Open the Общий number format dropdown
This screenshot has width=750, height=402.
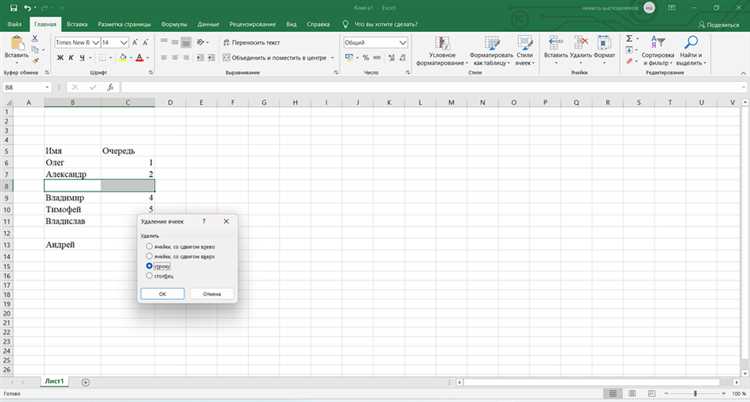(403, 43)
